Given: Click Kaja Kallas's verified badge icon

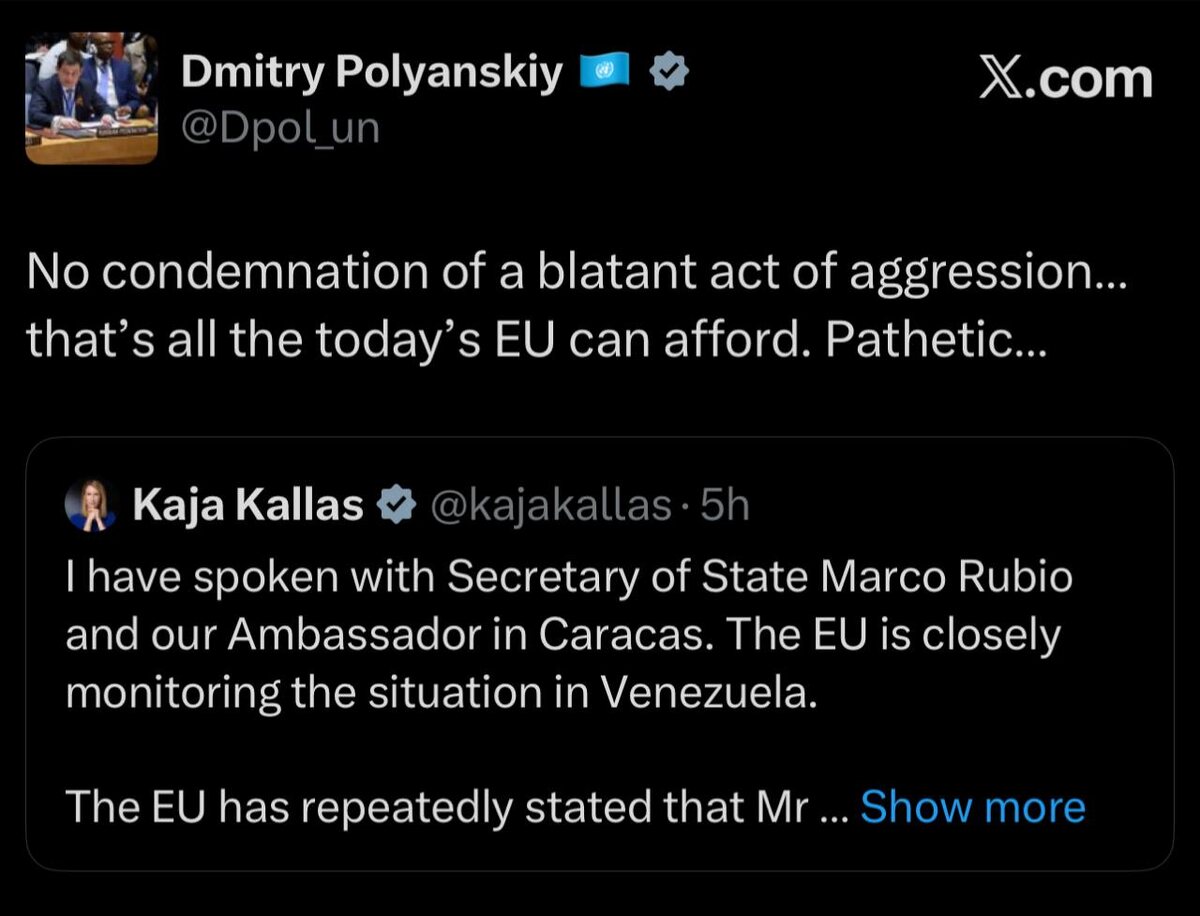Looking at the screenshot, I should pos(396,507).
